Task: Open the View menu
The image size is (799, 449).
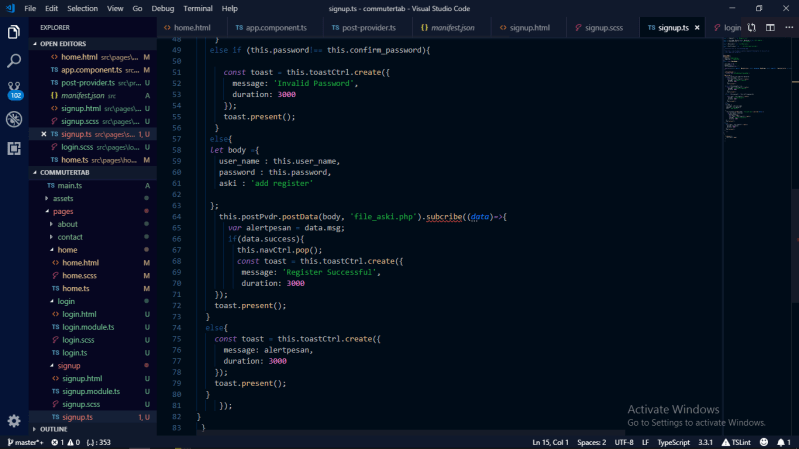Action: [115, 8]
